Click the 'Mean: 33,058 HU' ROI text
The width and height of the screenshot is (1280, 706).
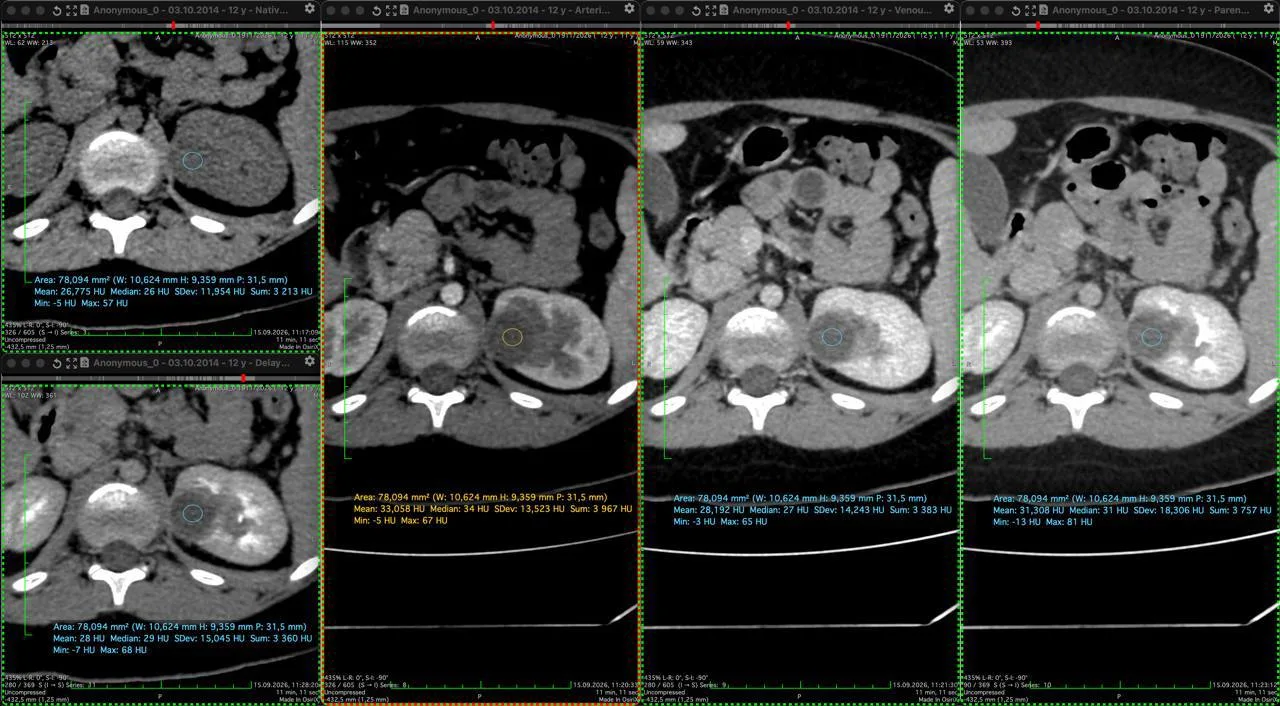(x=389, y=509)
